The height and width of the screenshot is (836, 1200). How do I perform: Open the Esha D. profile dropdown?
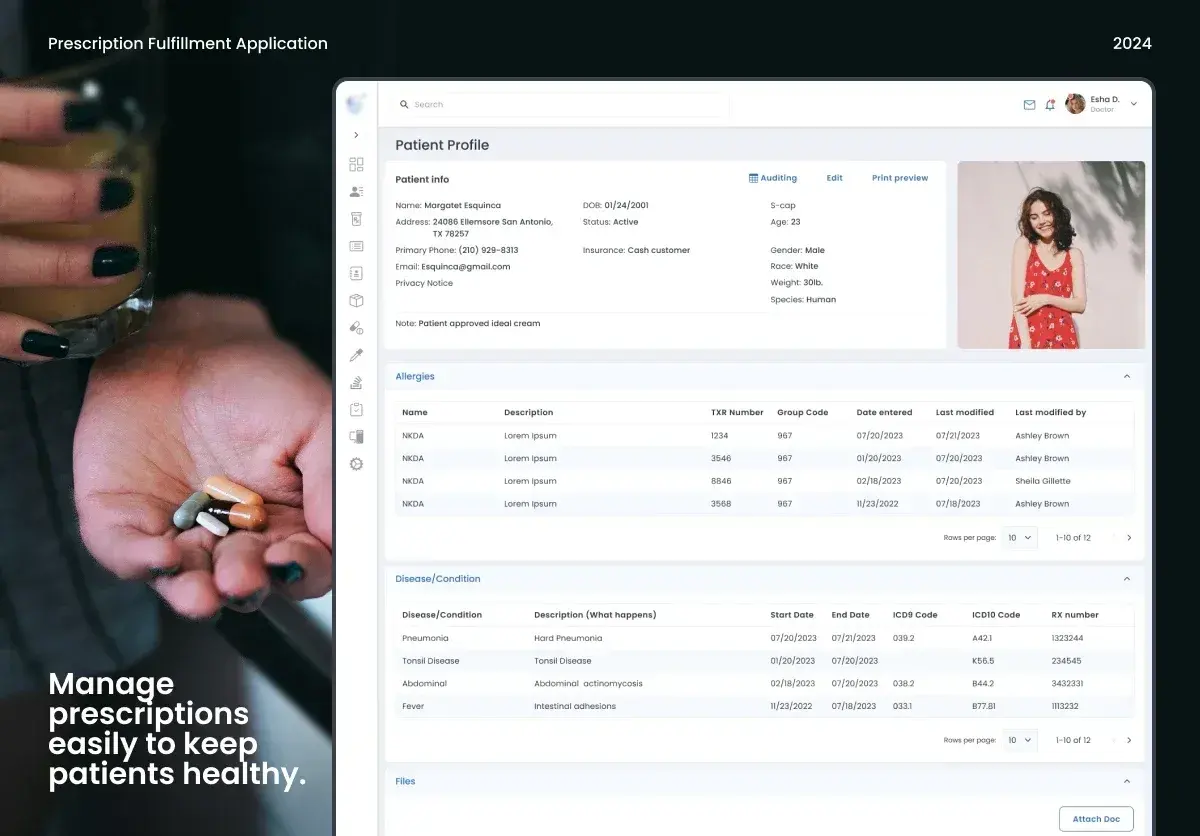pyautogui.click(x=1133, y=104)
